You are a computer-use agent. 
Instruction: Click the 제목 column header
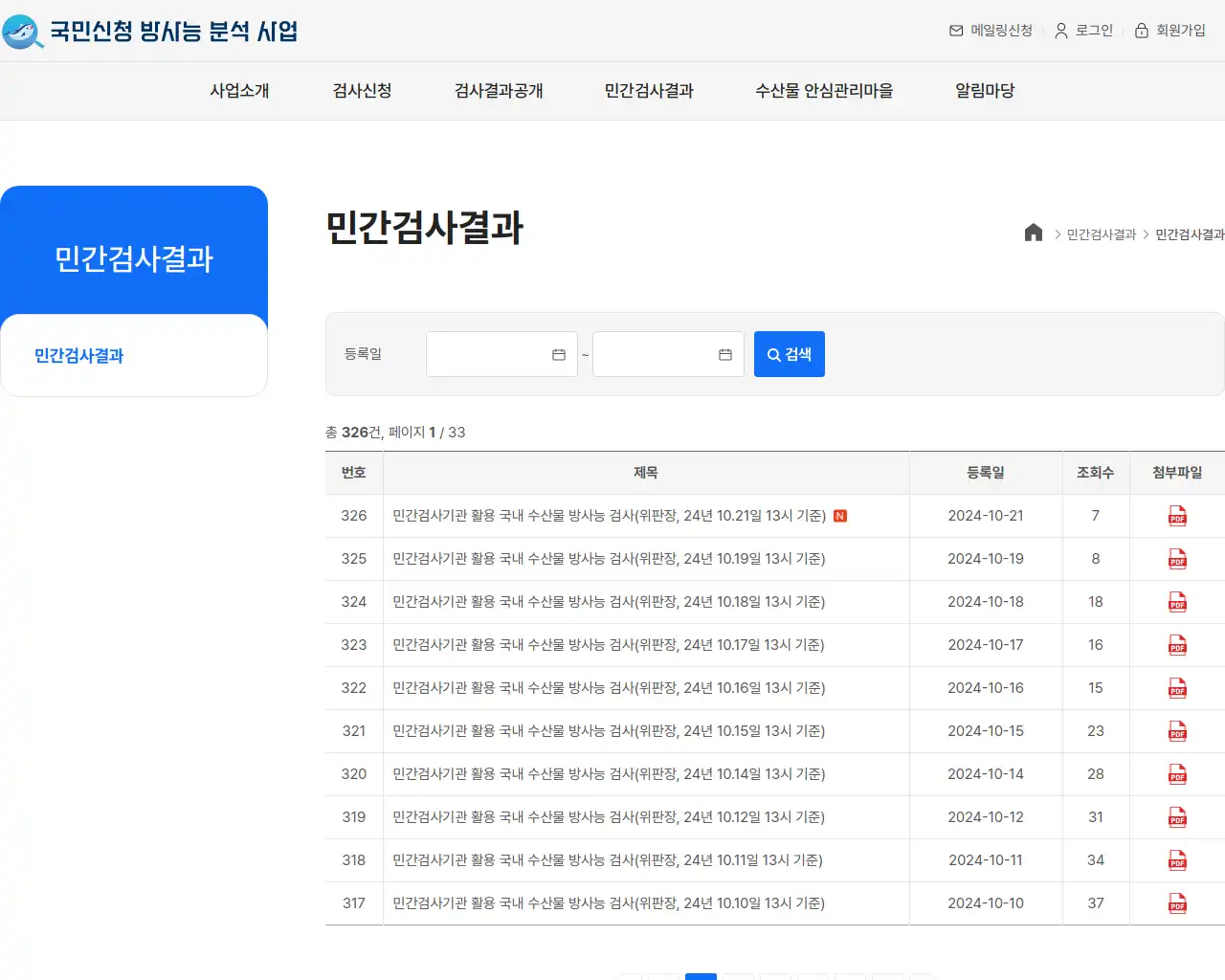pyautogui.click(x=646, y=473)
